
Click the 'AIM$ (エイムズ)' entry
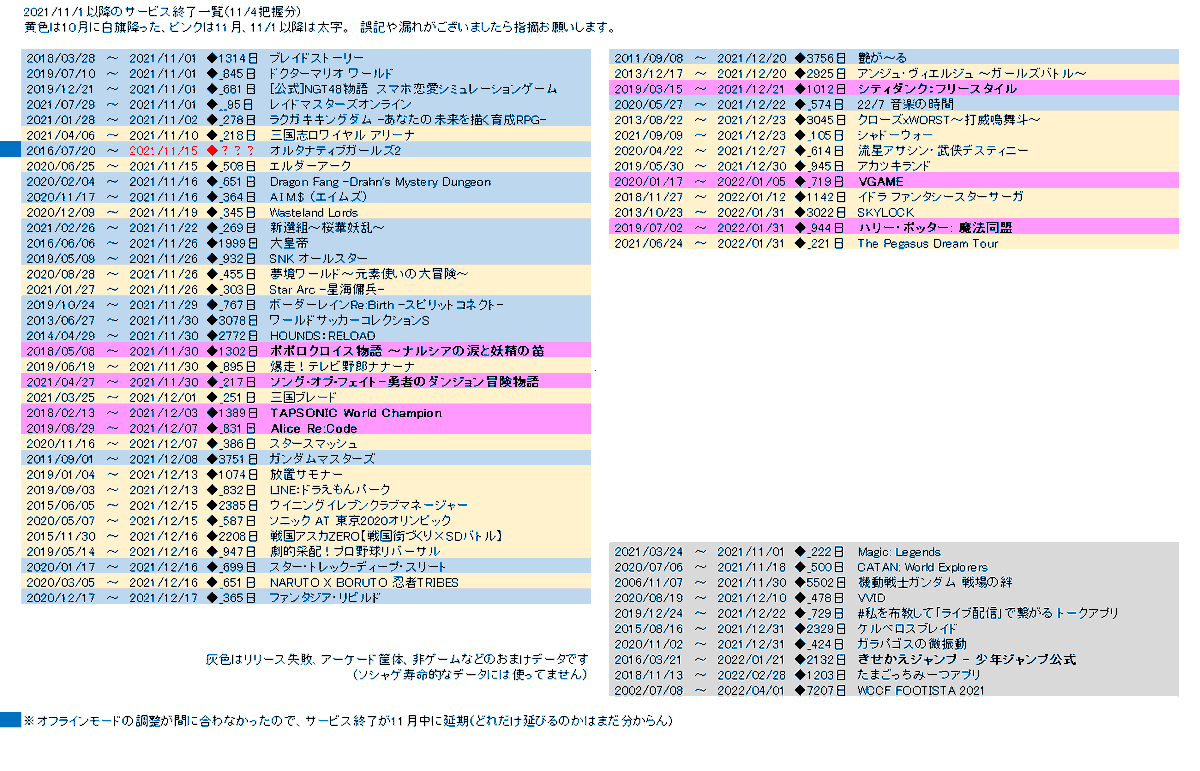coord(318,197)
